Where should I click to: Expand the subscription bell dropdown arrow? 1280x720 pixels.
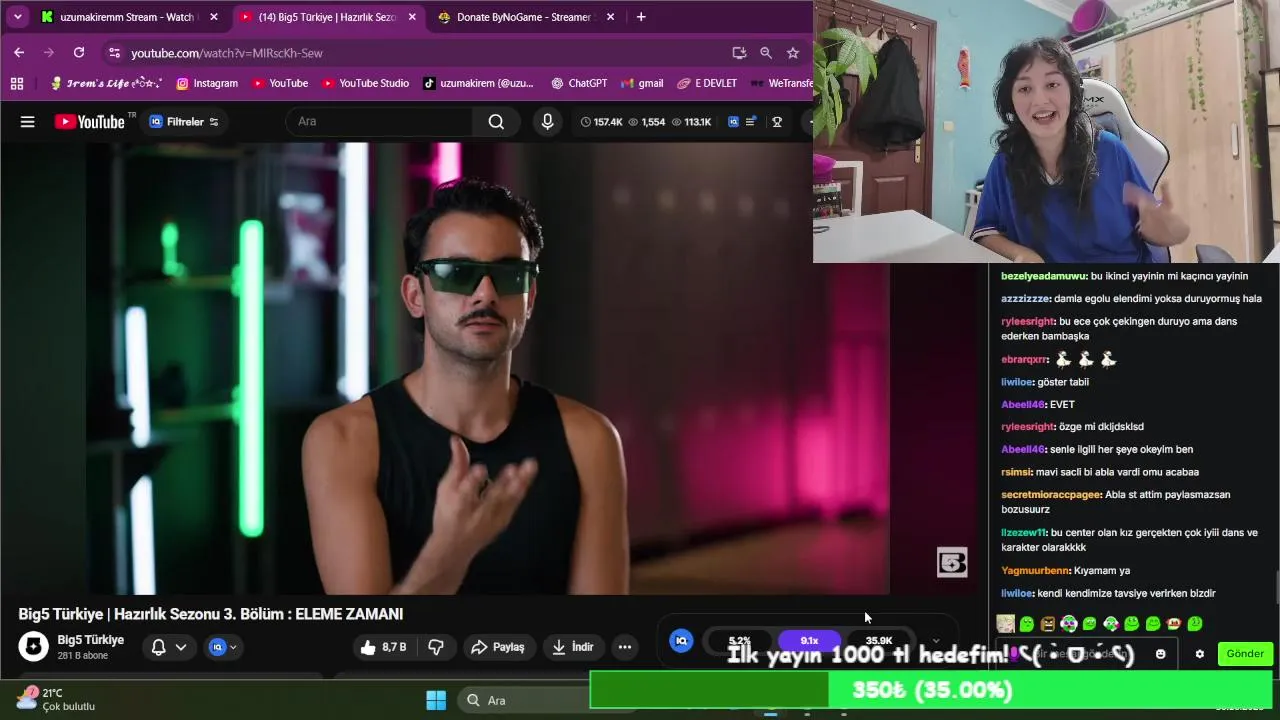tap(181, 647)
